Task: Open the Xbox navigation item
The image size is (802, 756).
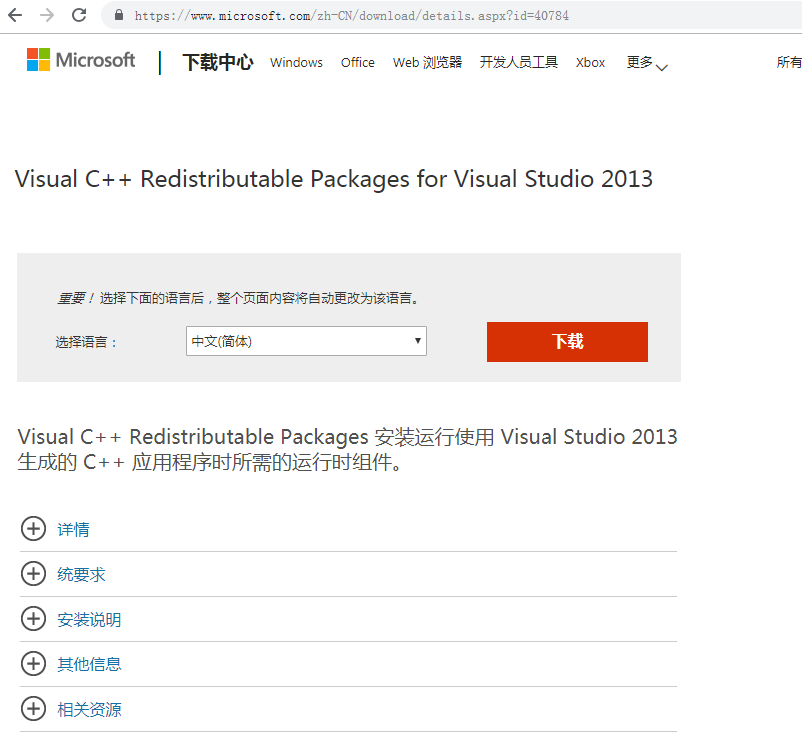Action: (x=590, y=62)
